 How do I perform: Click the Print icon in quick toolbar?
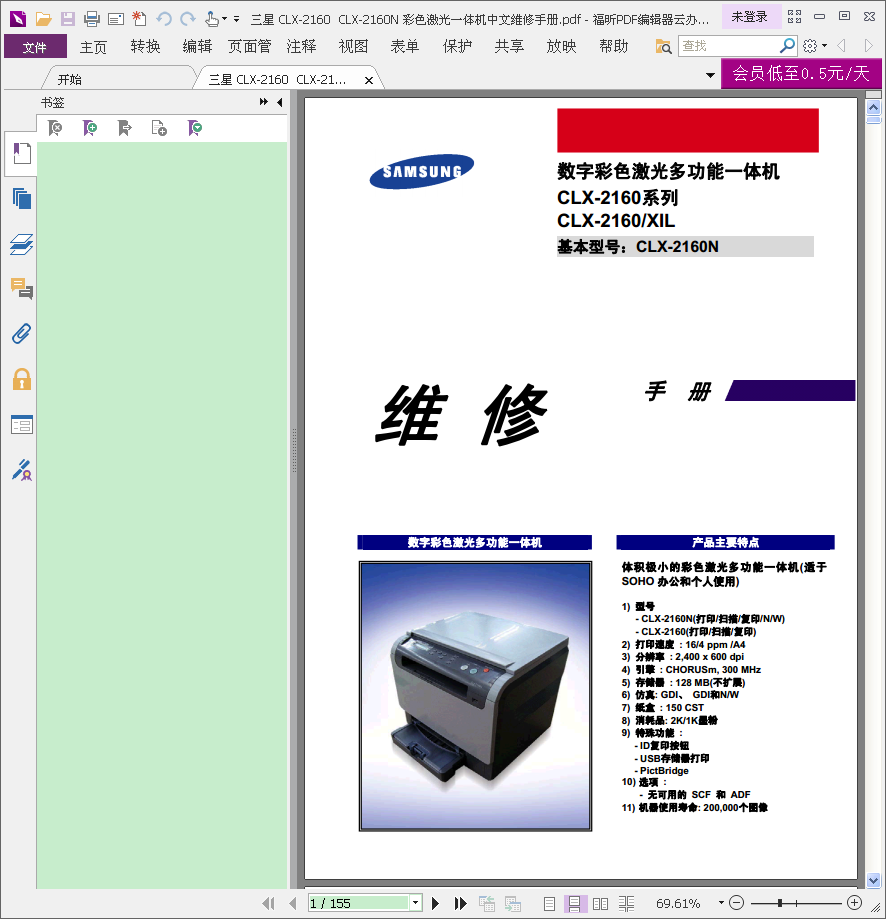(x=92, y=19)
